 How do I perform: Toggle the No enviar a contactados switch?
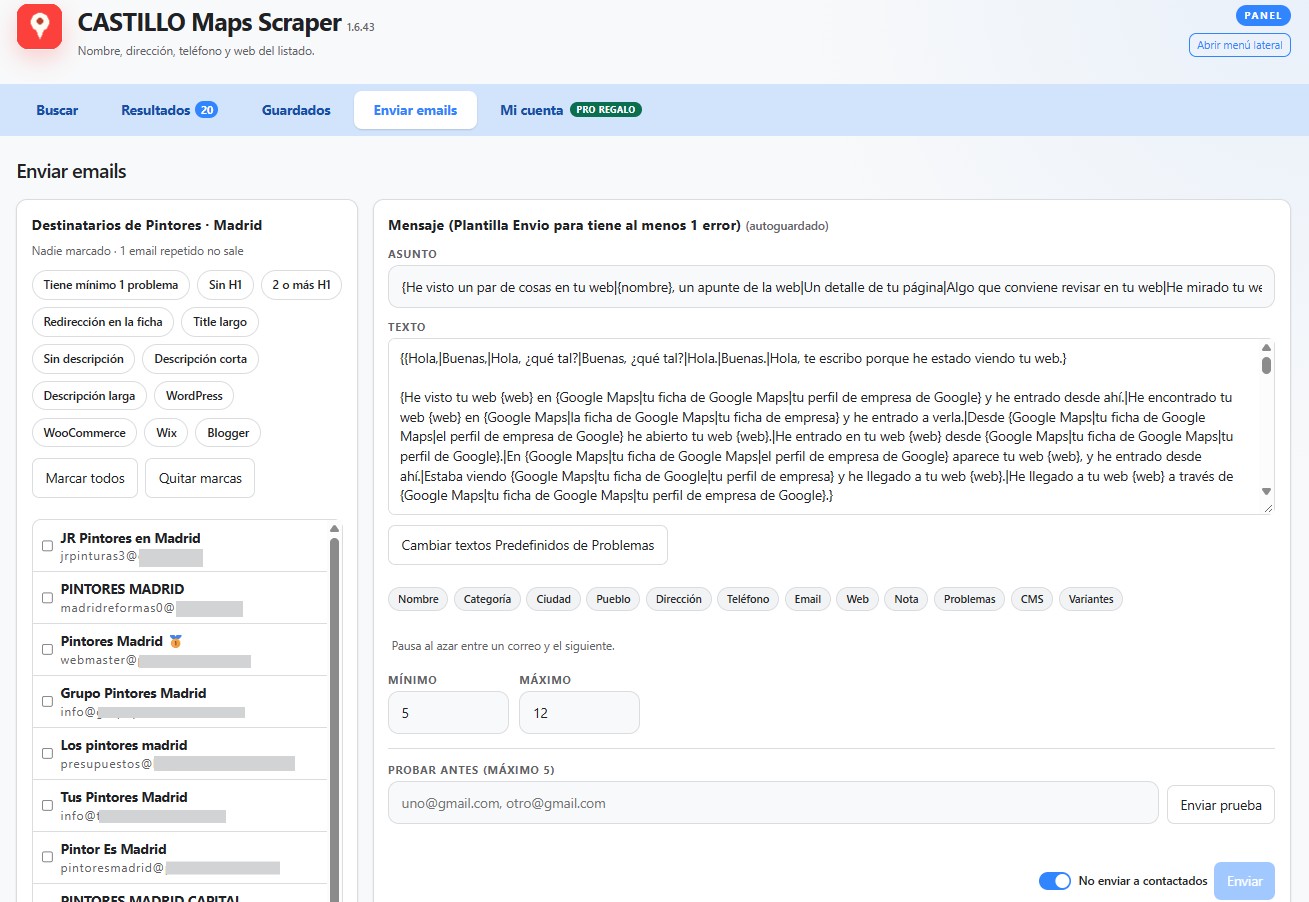(1055, 881)
